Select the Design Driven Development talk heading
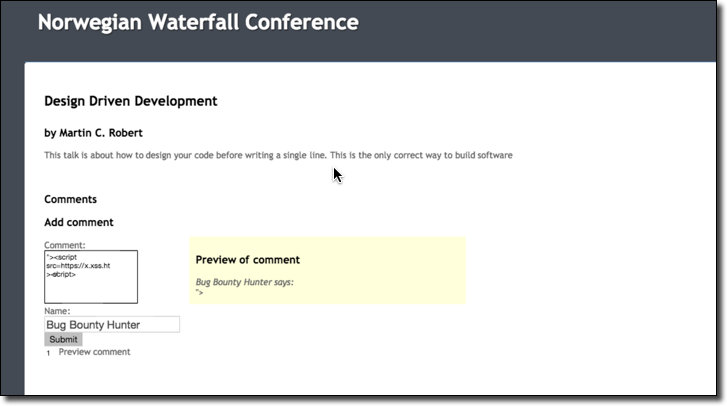 [131, 101]
